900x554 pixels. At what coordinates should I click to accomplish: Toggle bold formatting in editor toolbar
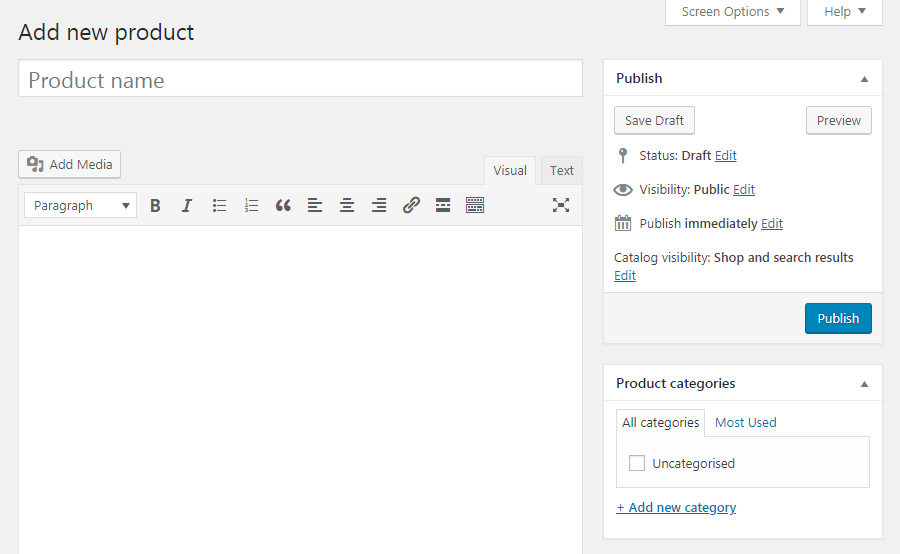pyautogui.click(x=155, y=205)
